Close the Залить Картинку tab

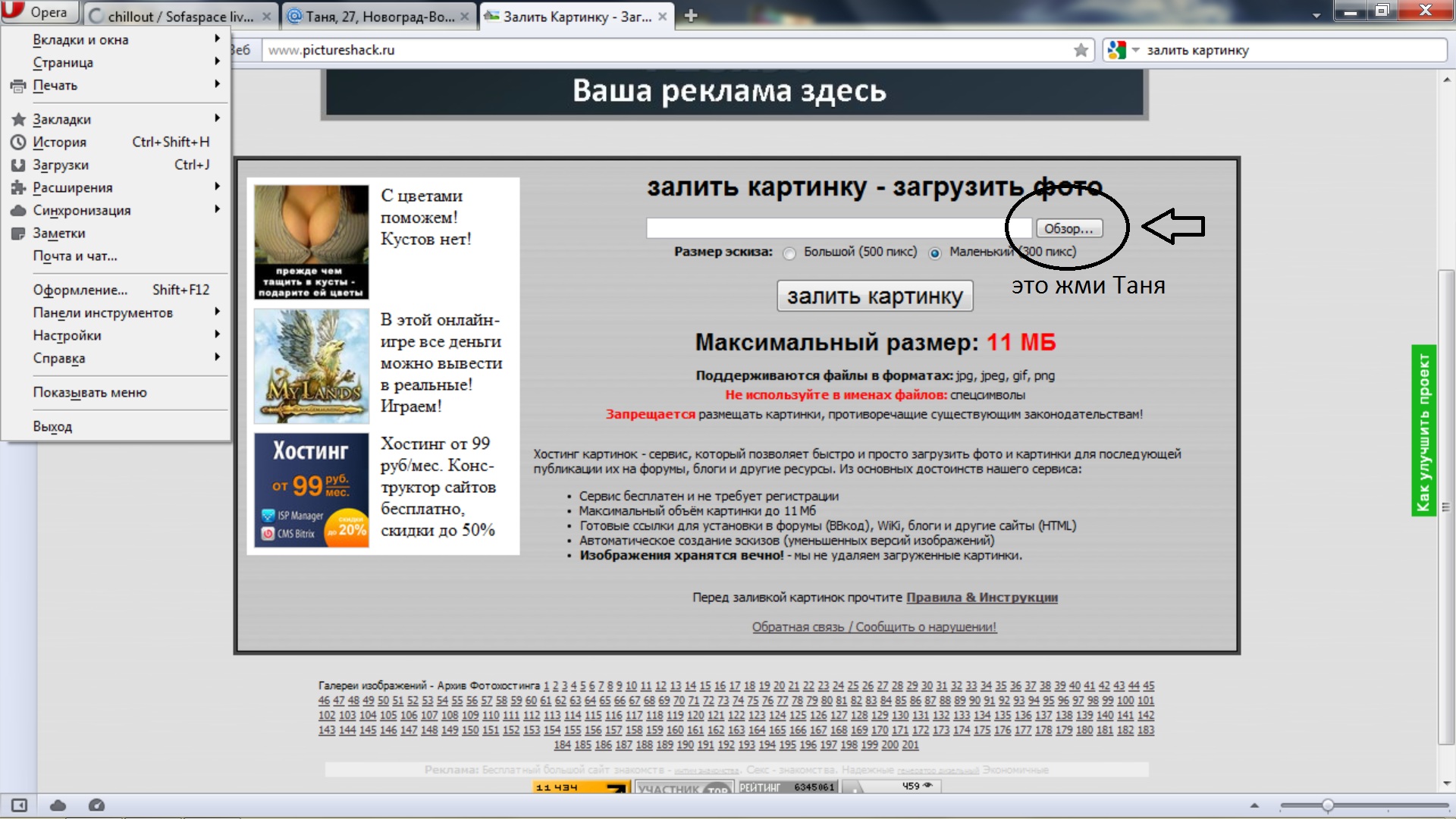pos(663,17)
